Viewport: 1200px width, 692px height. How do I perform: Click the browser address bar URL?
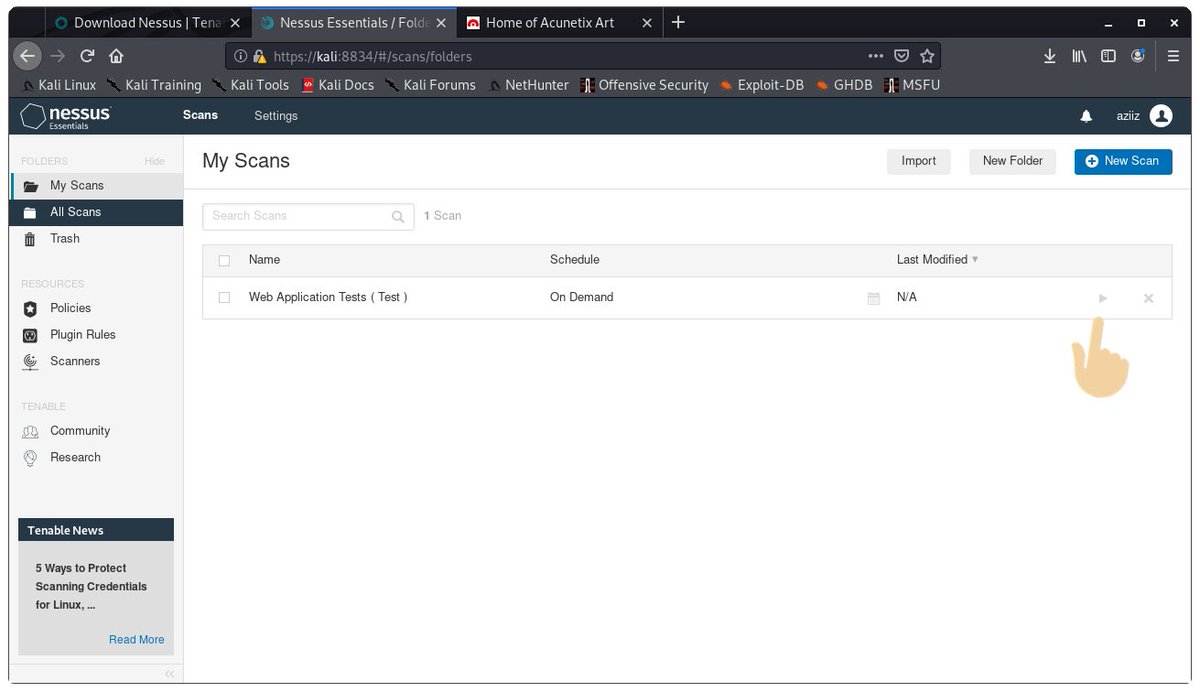[372, 57]
